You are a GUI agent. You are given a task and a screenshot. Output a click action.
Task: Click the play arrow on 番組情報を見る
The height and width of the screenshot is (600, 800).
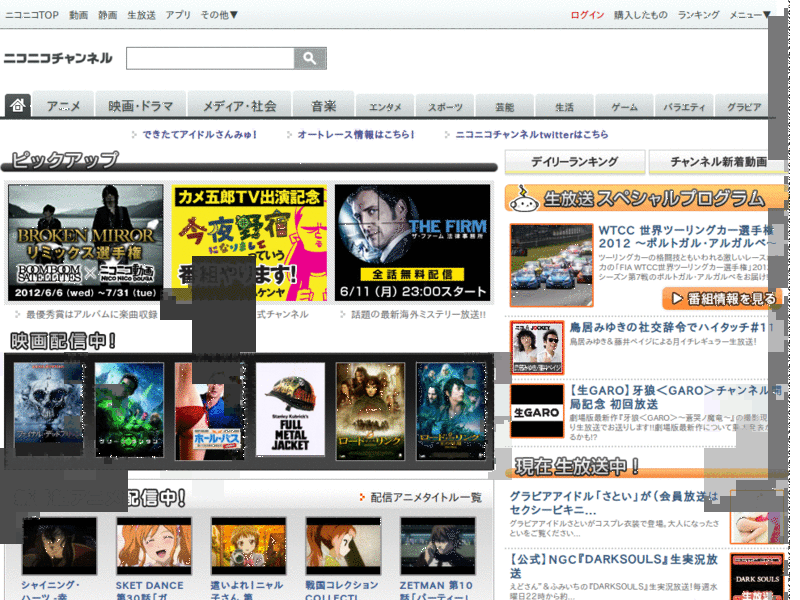(x=677, y=298)
